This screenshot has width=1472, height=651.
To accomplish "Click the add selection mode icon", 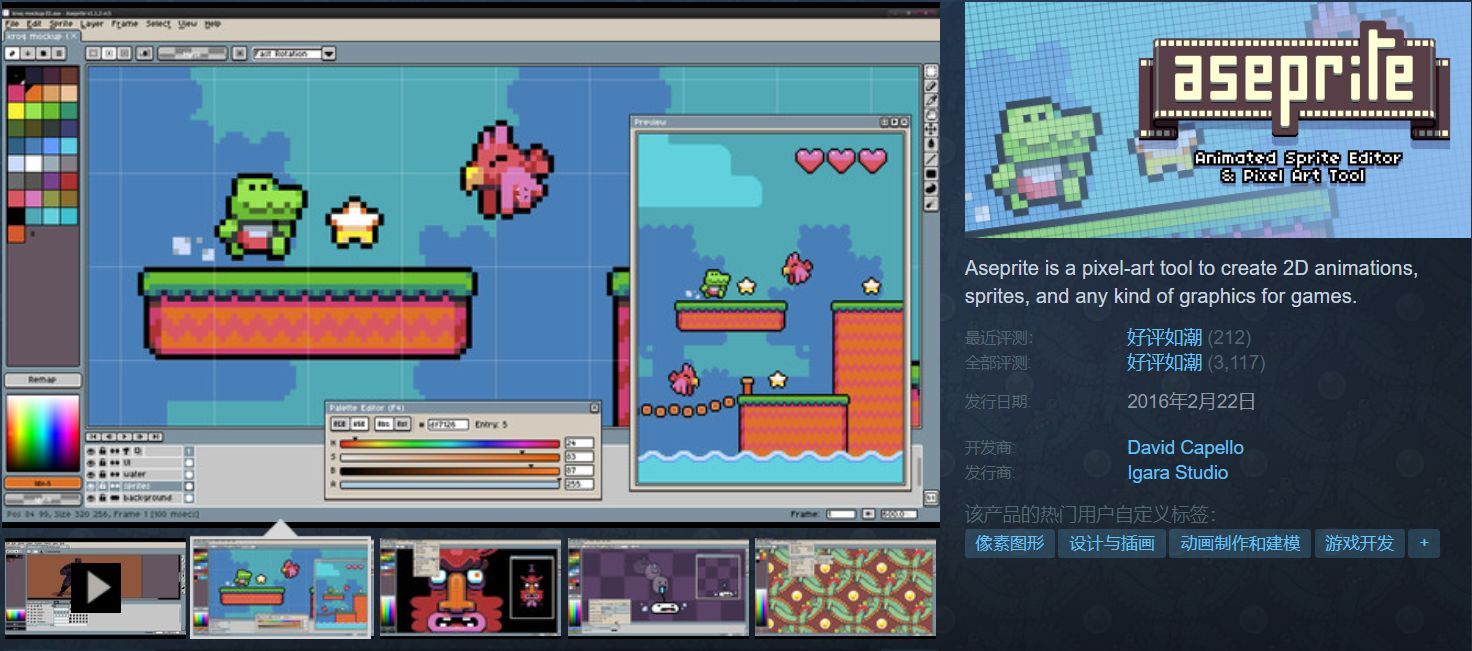I will [x=109, y=53].
